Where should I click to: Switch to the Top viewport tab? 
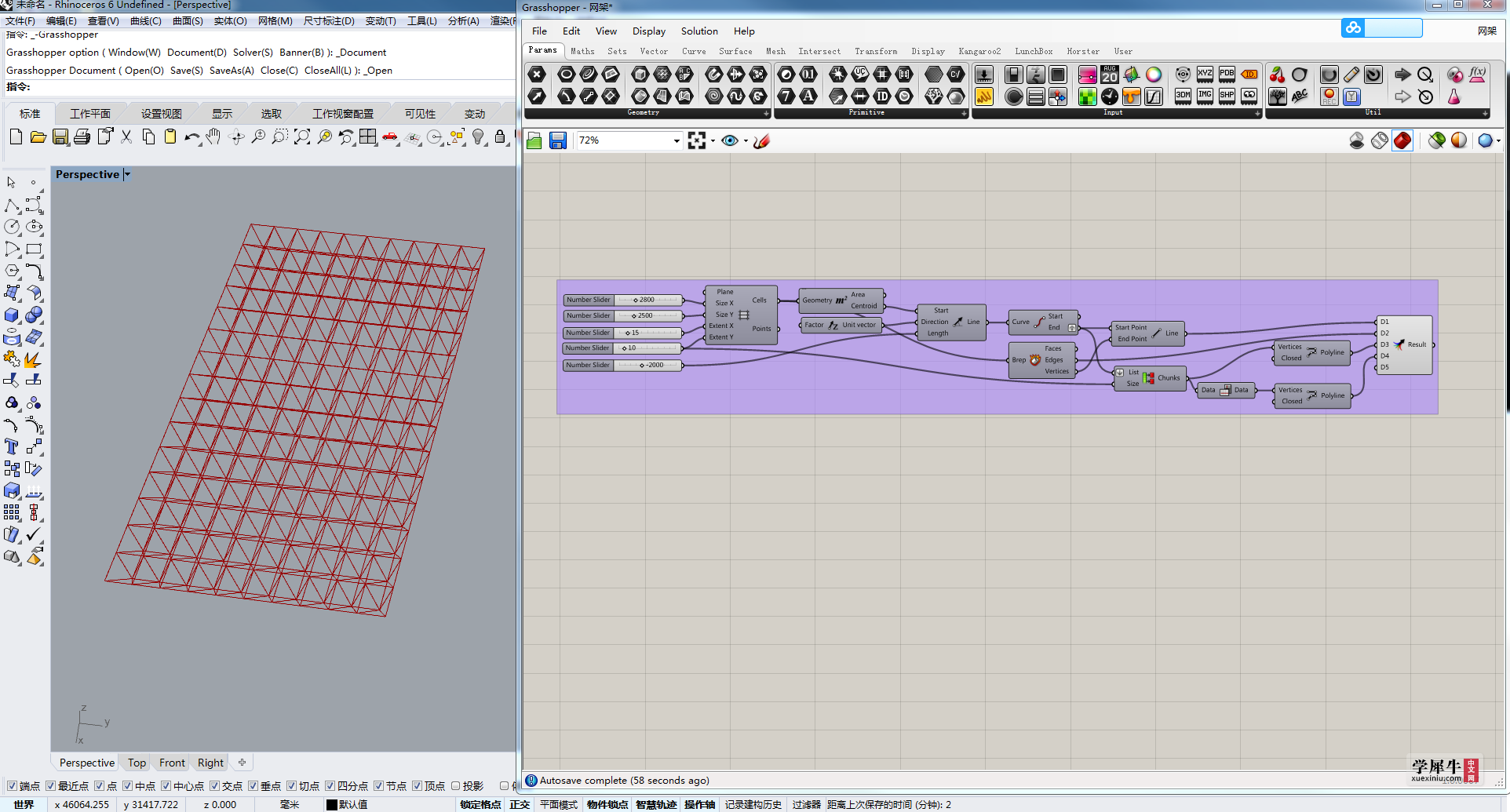click(x=137, y=763)
